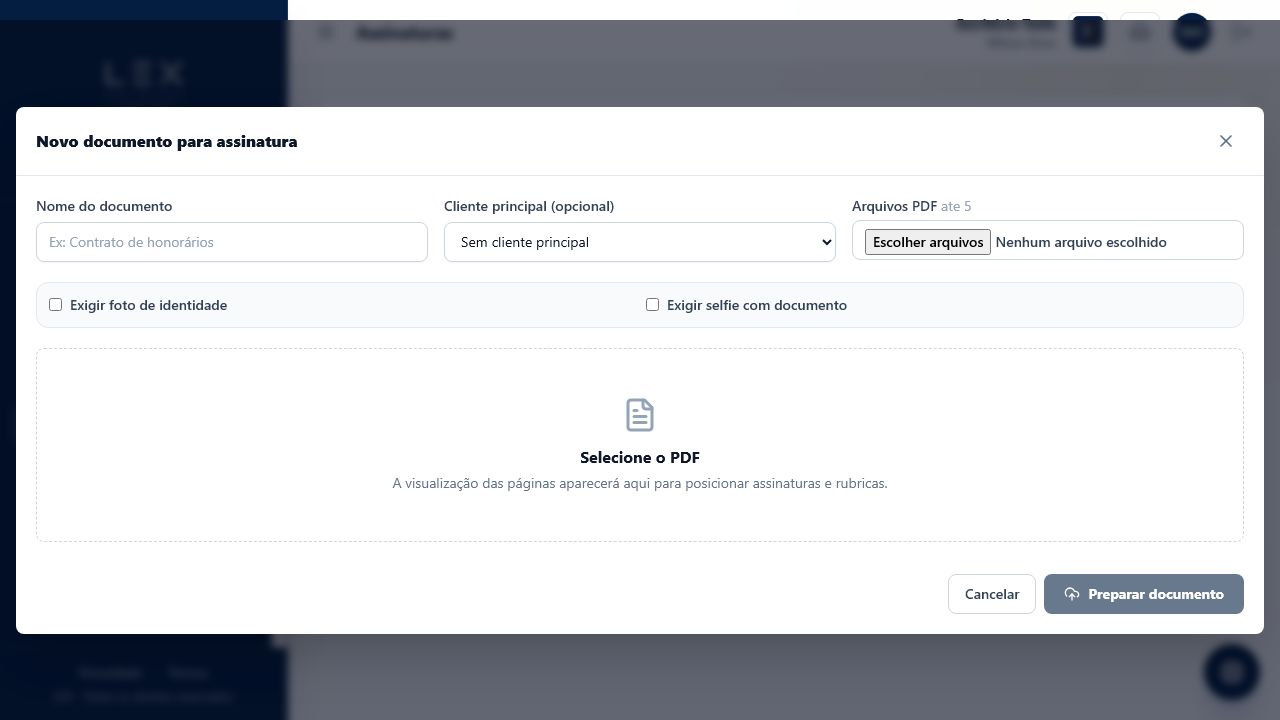The height and width of the screenshot is (720, 1280).
Task: Focus the Nome do documento input field
Action: (232, 242)
